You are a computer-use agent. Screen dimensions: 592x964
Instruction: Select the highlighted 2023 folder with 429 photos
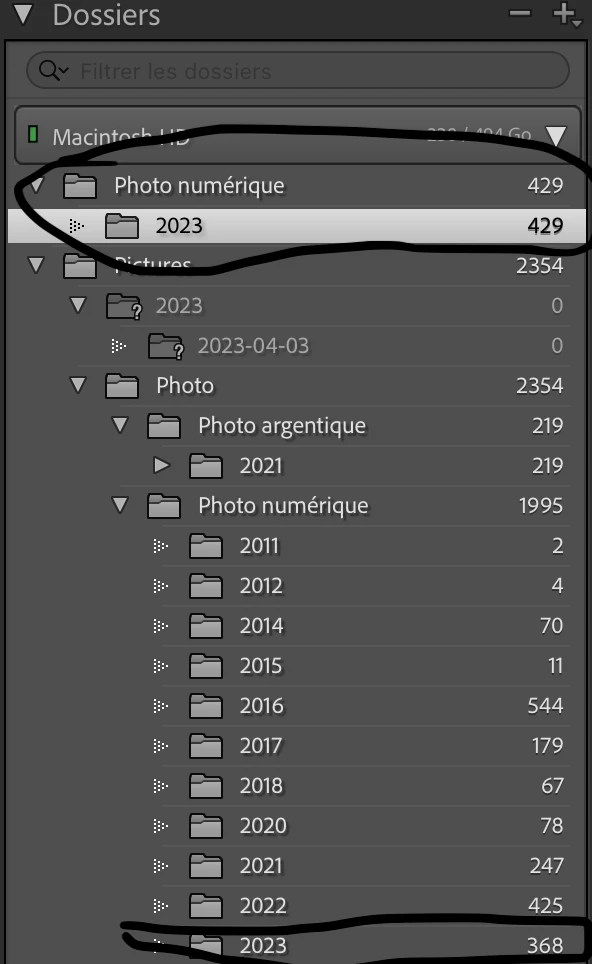click(x=296, y=226)
